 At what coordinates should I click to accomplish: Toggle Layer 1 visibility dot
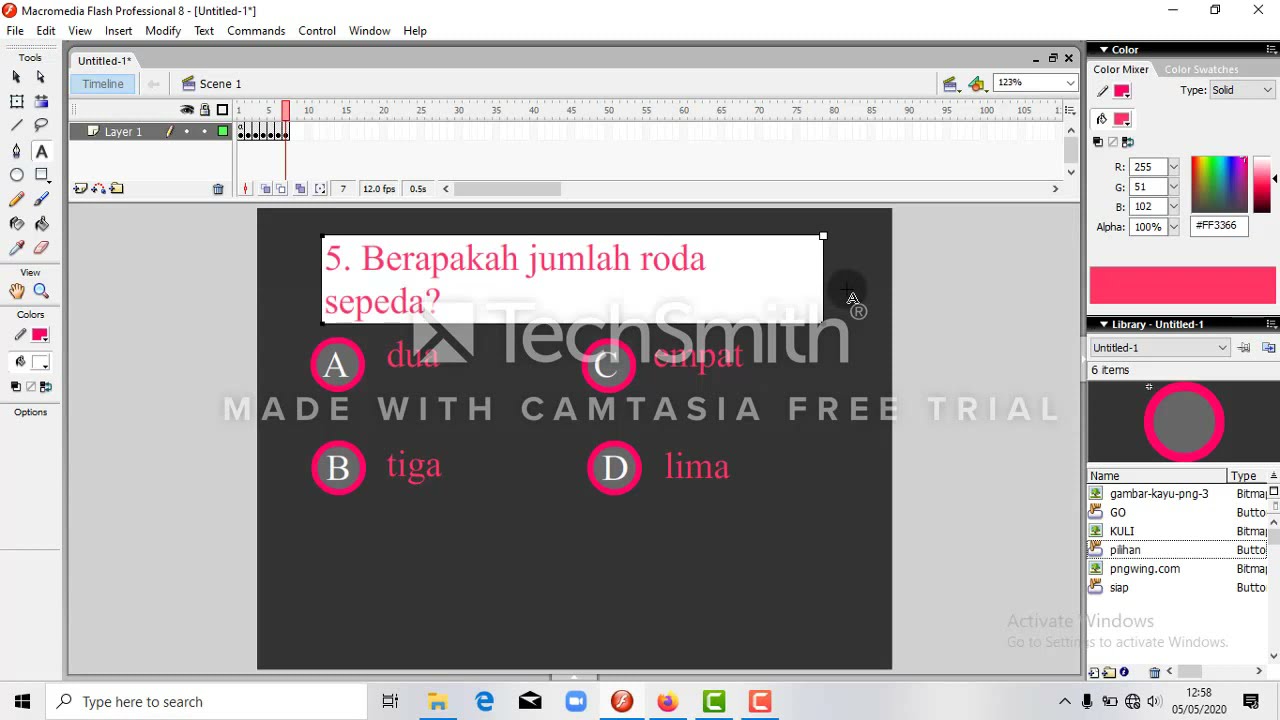pos(187,131)
